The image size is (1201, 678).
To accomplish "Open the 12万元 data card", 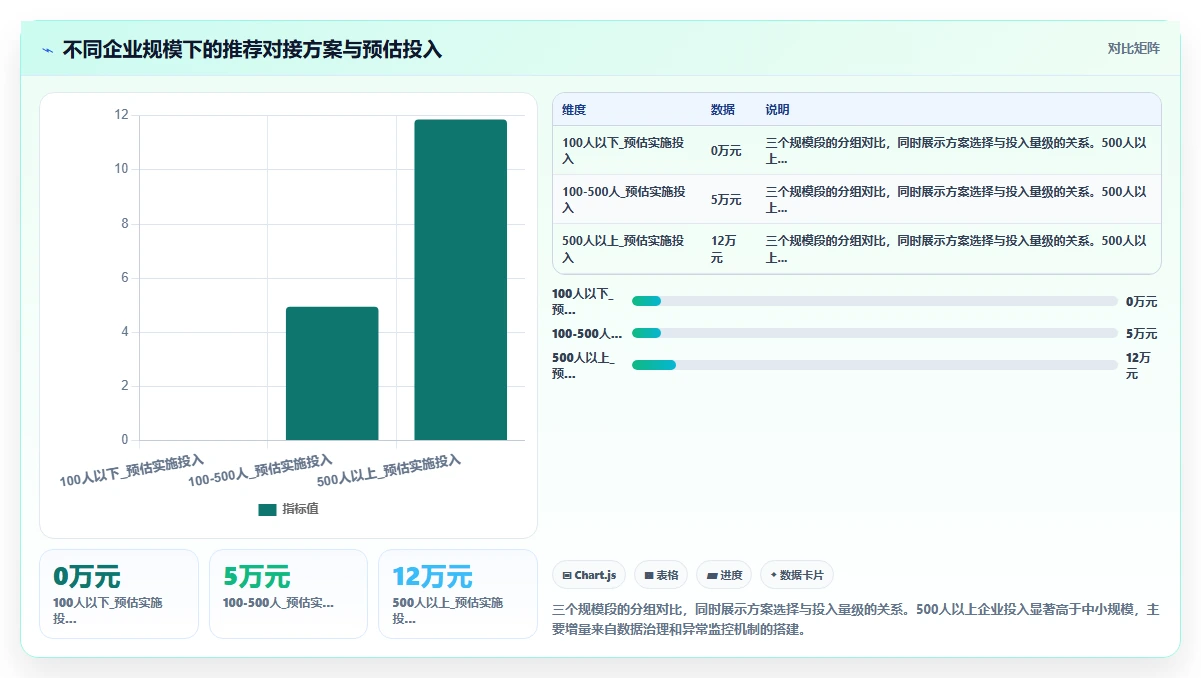I will pyautogui.click(x=458, y=593).
